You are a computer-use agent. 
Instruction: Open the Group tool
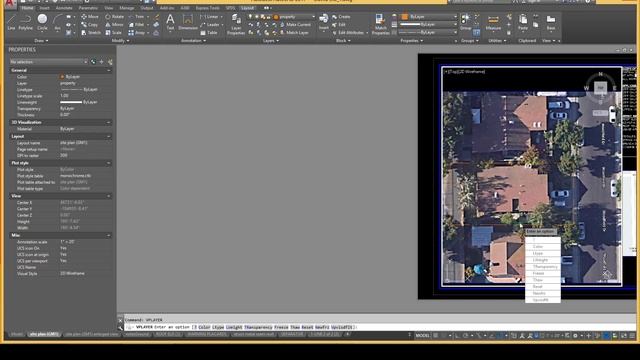coord(465,22)
